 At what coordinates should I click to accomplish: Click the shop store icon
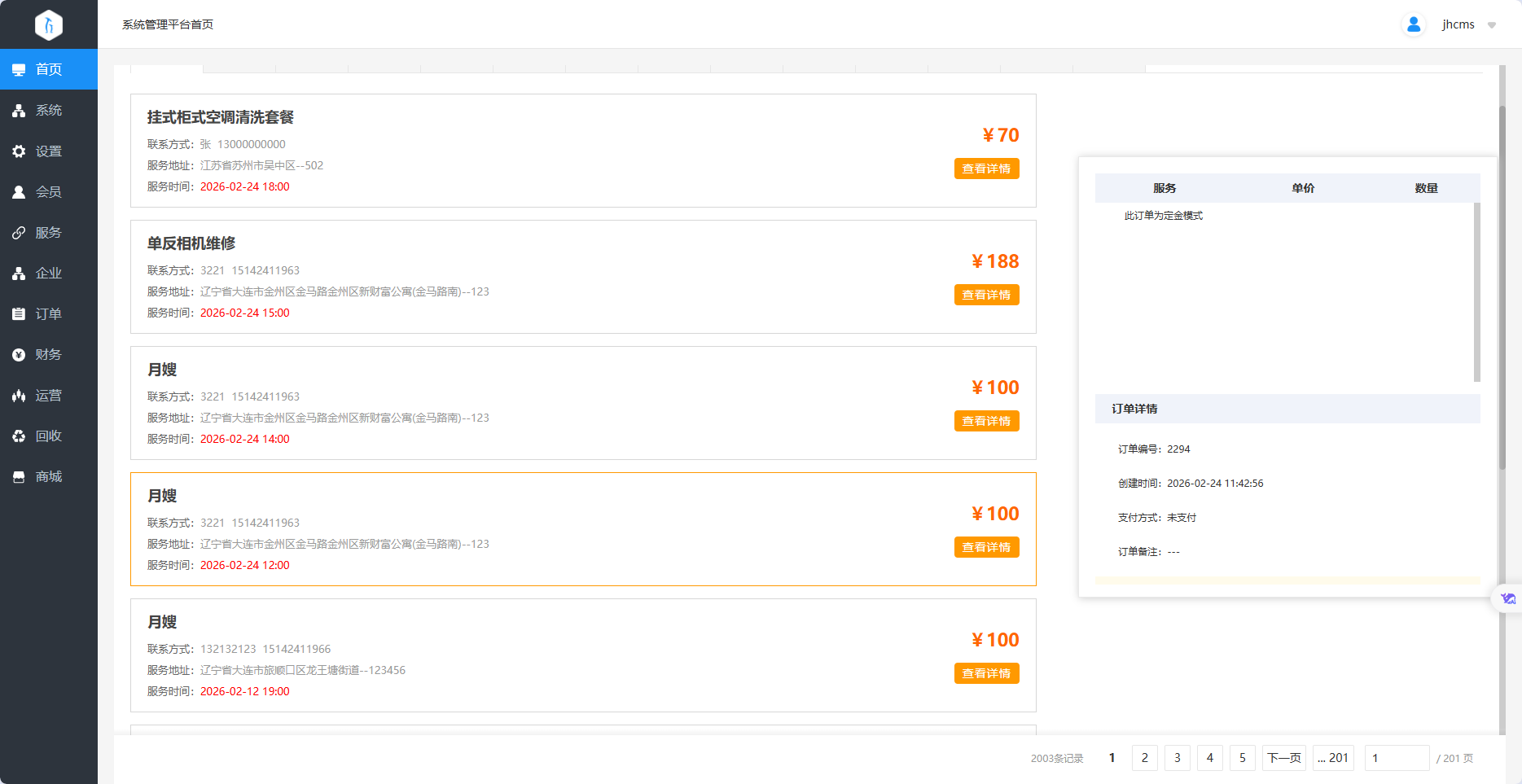click(x=19, y=477)
